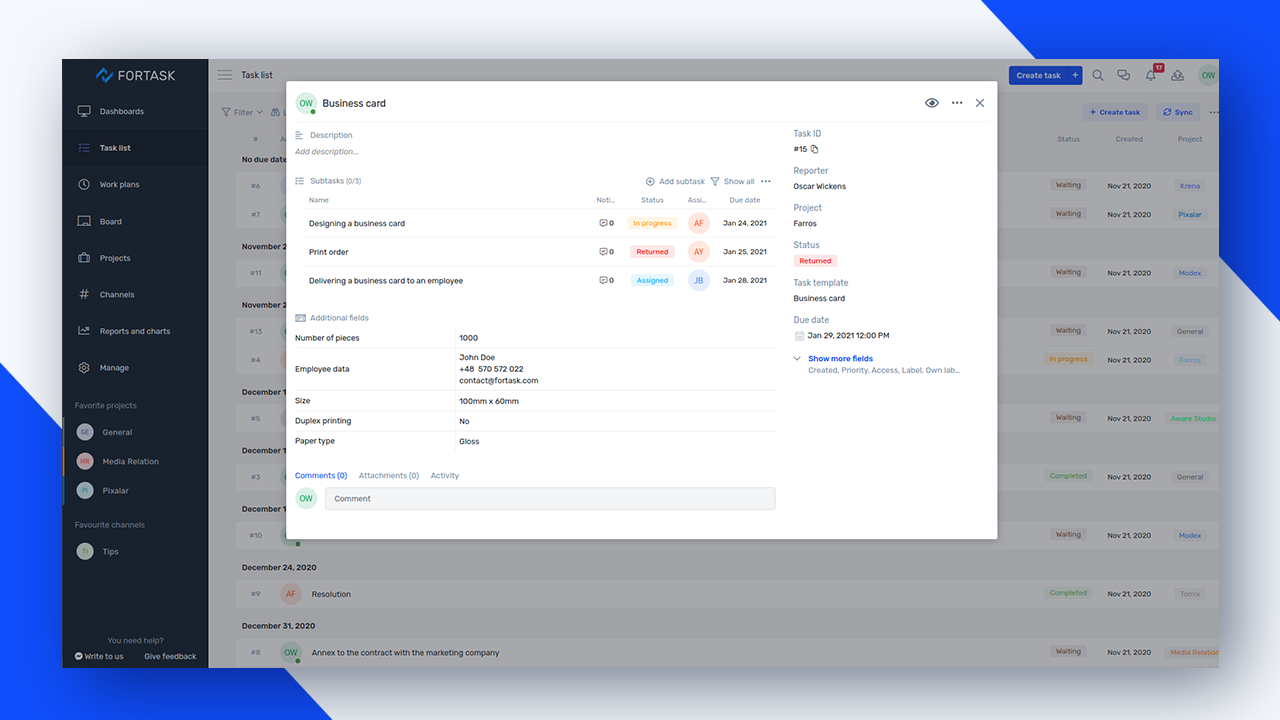Click the Add description placeholder text
The width and height of the screenshot is (1280, 720).
(327, 152)
